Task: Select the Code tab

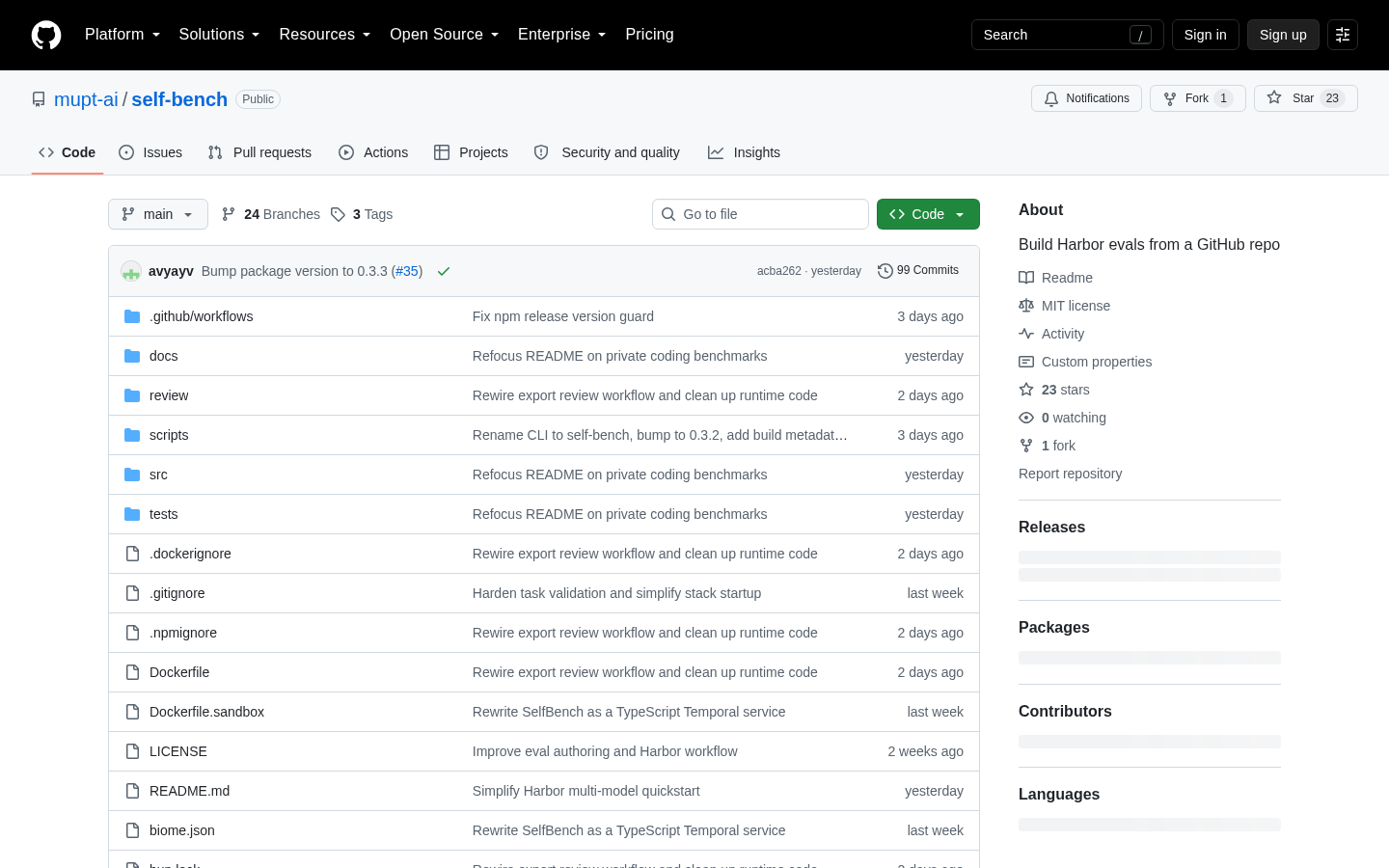Action: [x=68, y=152]
